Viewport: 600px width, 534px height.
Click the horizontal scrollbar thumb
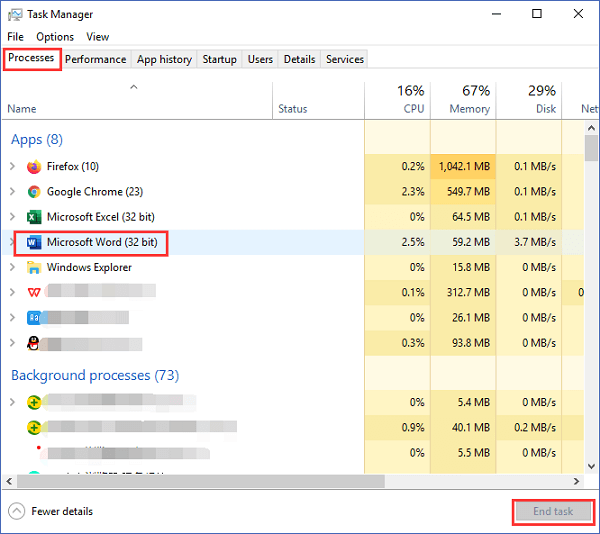(201, 481)
